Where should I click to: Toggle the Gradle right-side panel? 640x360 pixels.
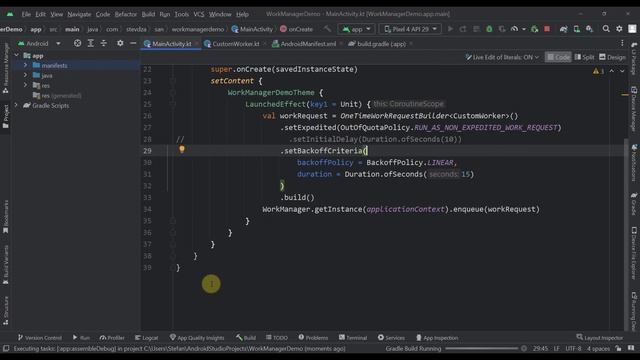[x=634, y=203]
